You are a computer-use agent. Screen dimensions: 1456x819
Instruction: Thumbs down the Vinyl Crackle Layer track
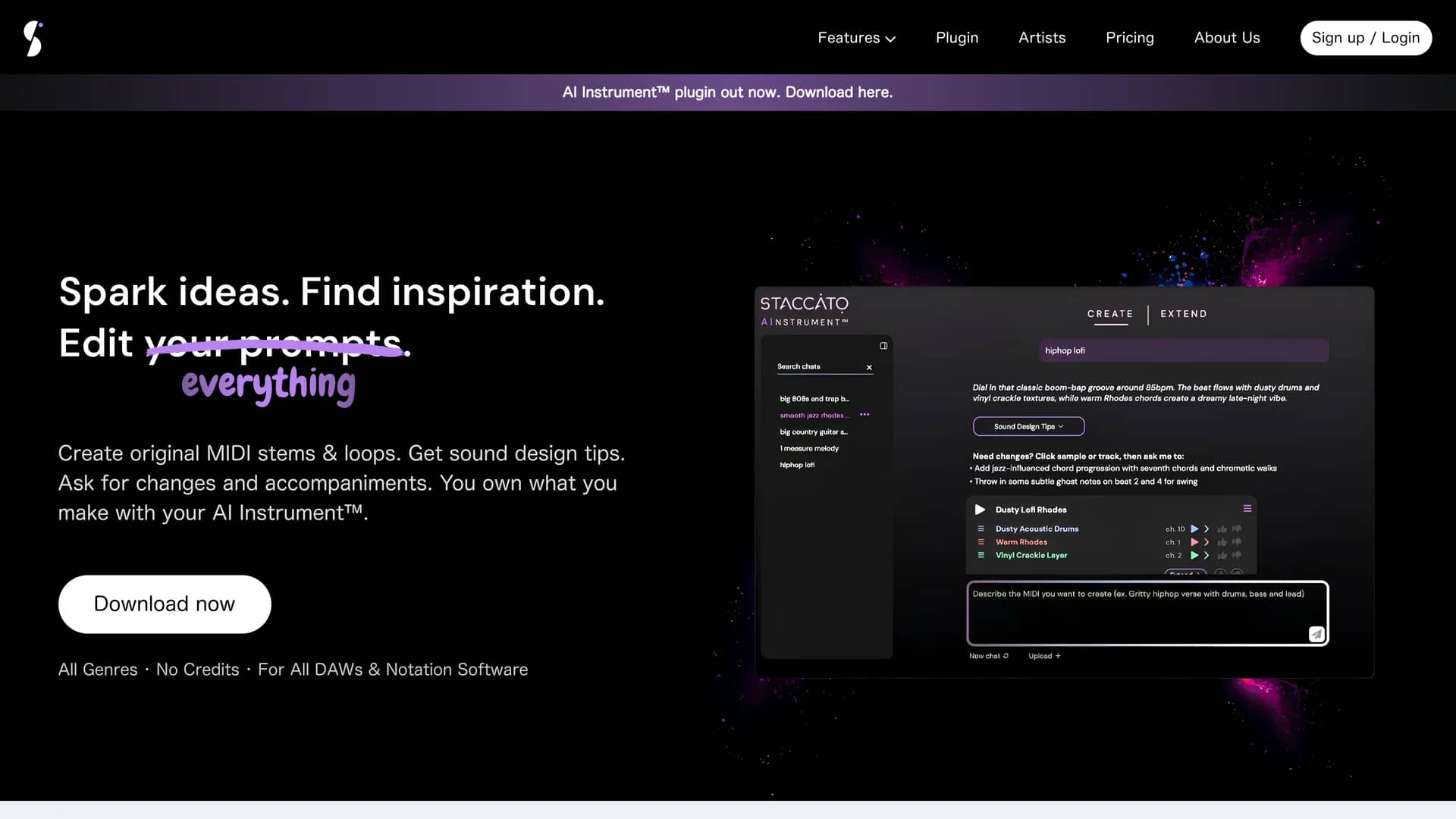pos(1237,556)
